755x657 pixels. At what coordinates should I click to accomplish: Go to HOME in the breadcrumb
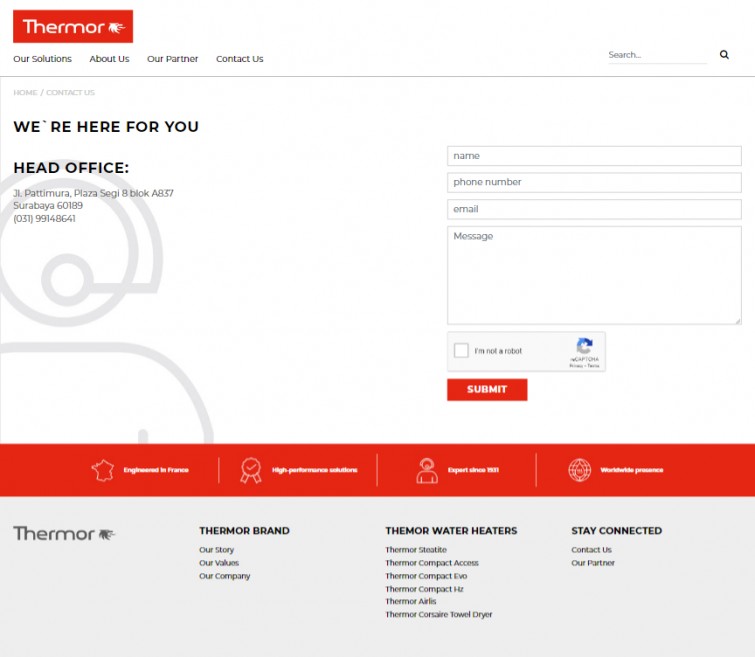[25, 92]
